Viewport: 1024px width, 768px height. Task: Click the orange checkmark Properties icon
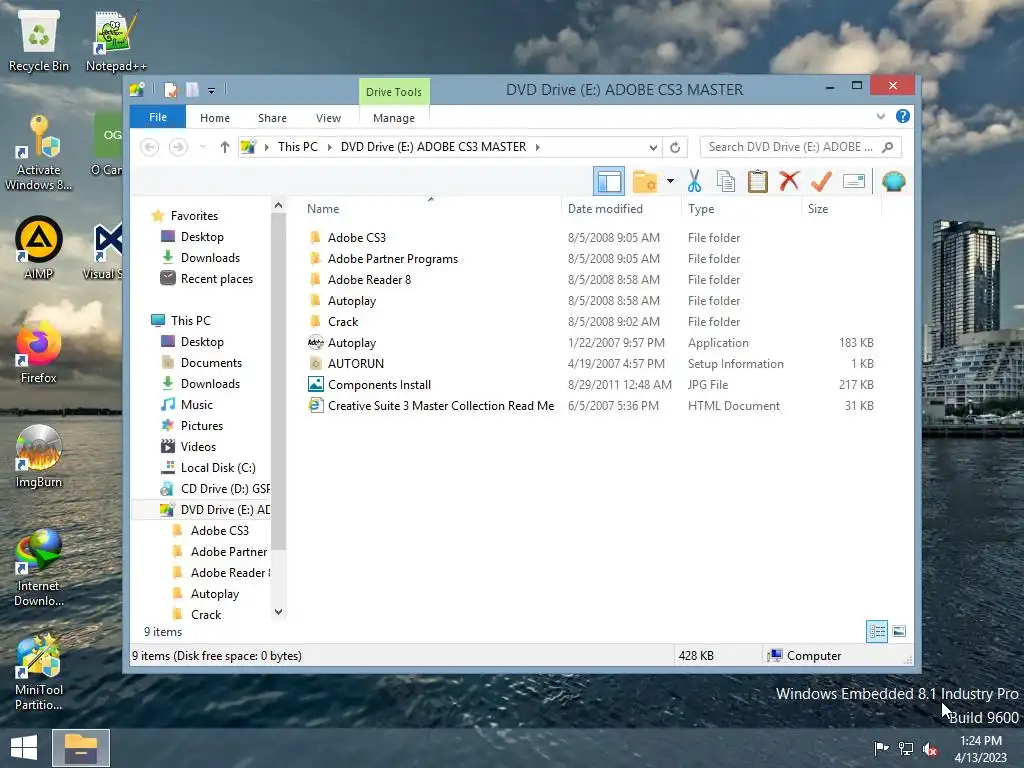[821, 181]
